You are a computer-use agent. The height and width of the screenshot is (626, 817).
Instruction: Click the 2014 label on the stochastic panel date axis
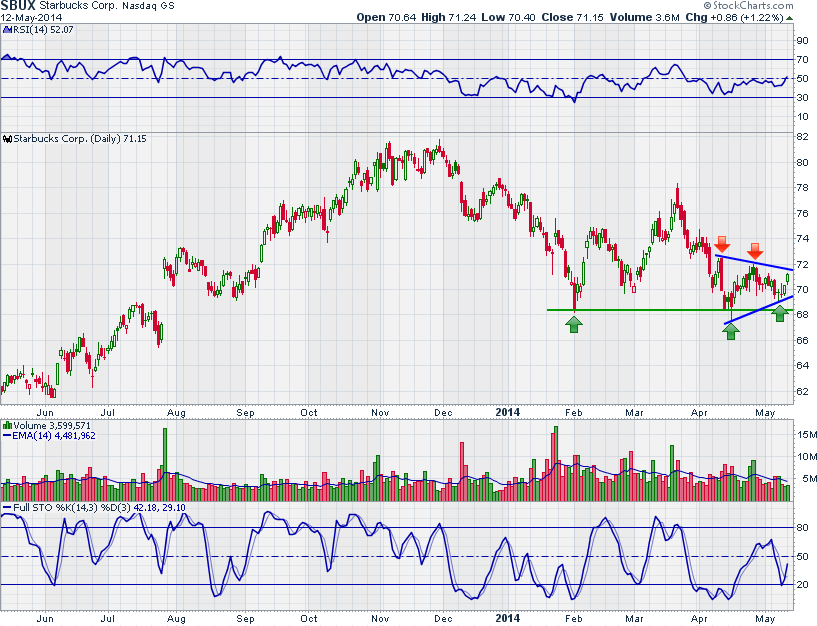pos(507,618)
